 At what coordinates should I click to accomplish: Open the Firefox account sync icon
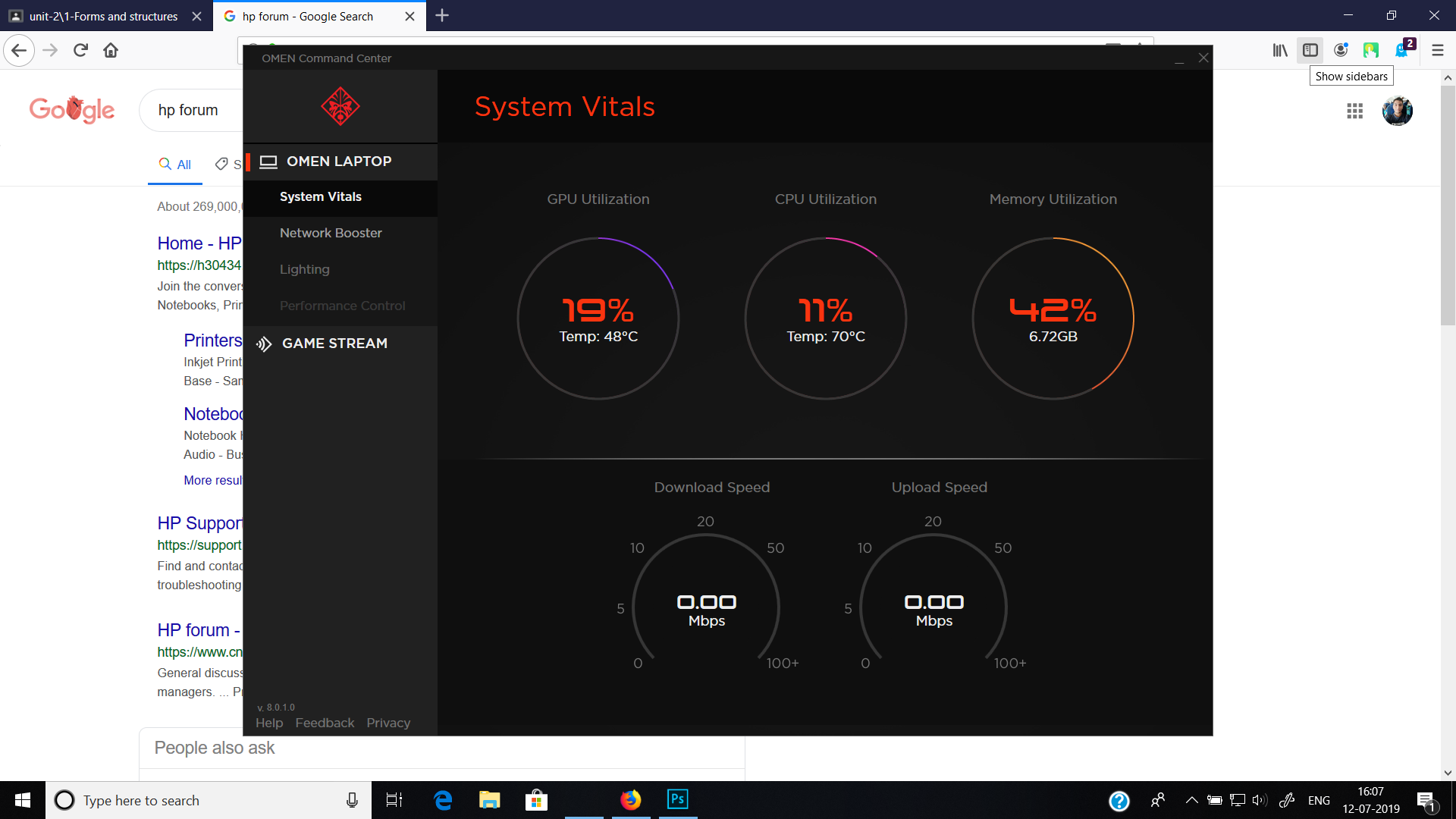point(1341,51)
